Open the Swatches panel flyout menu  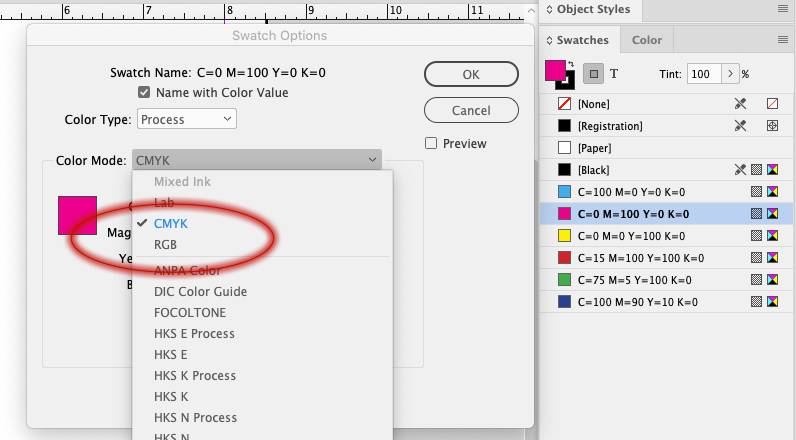pyautogui.click(x=783, y=40)
